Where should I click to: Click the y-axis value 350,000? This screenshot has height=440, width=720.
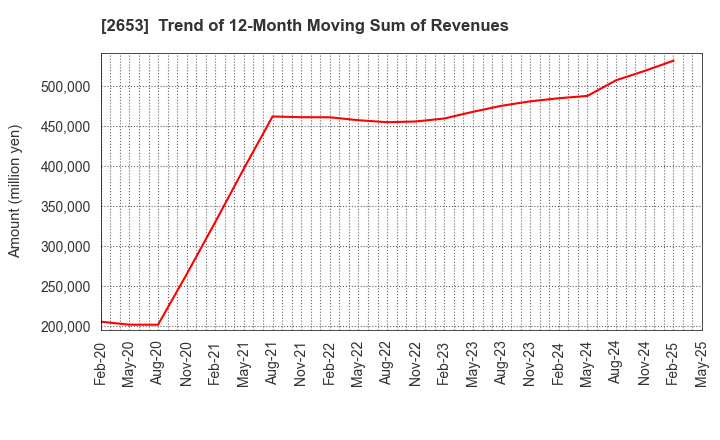65,207
